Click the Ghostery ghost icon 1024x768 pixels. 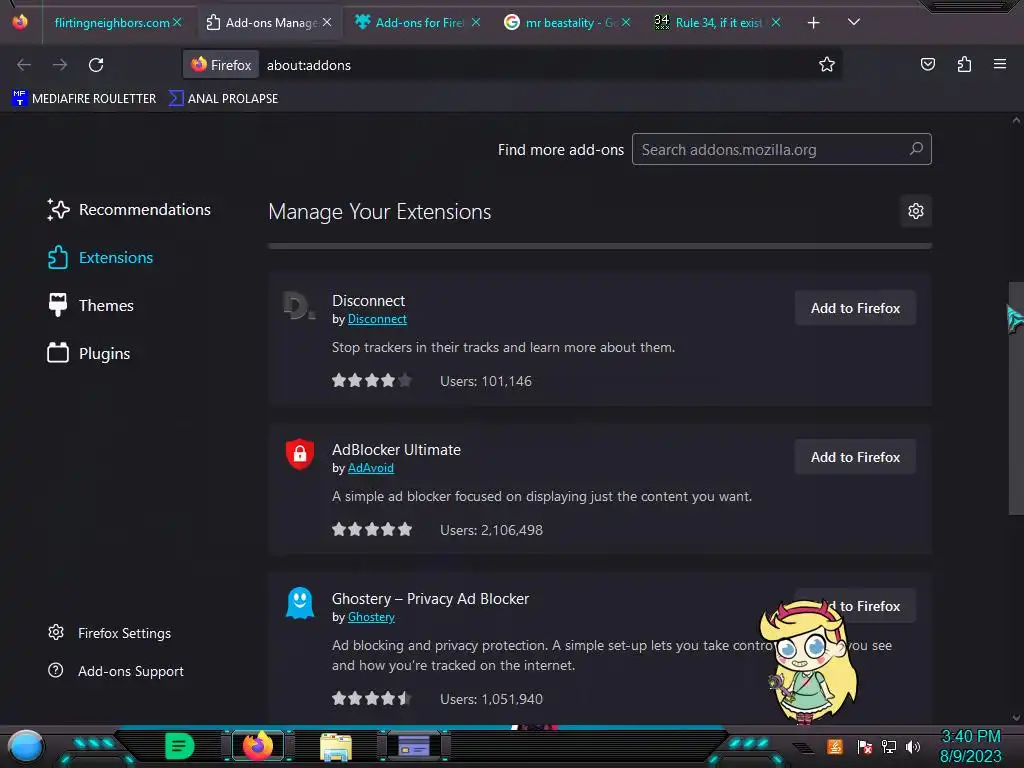[x=300, y=603]
